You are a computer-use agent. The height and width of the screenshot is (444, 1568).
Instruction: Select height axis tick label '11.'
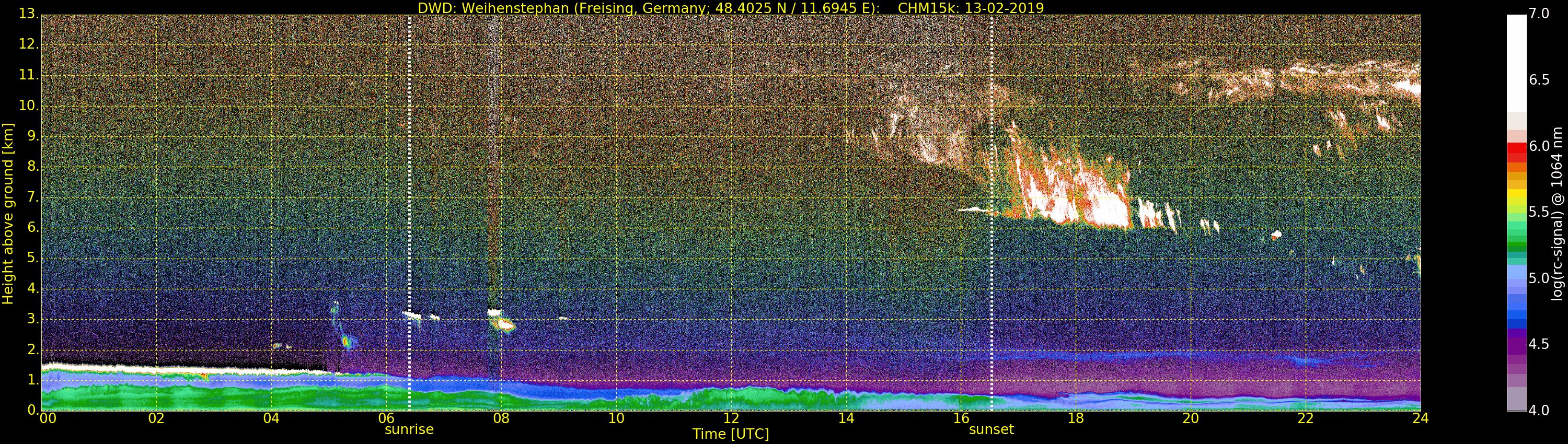pos(29,76)
